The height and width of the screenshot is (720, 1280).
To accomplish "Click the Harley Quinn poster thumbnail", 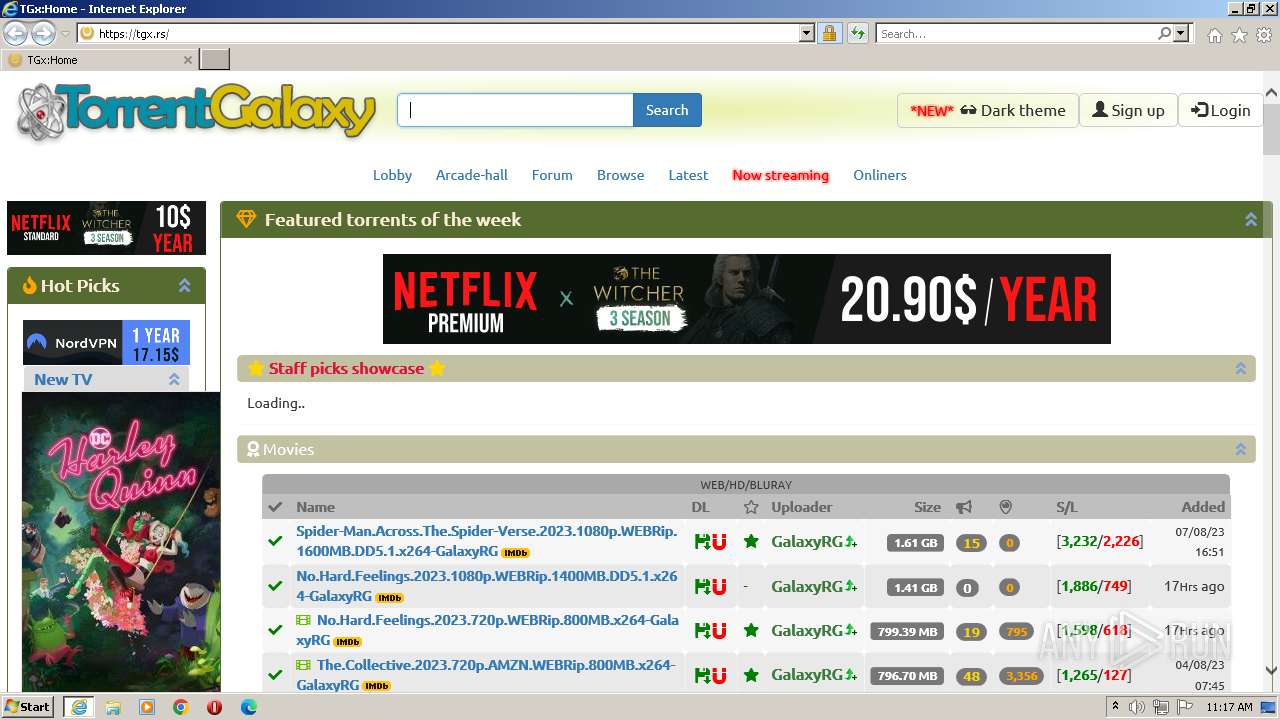I will tap(121, 542).
